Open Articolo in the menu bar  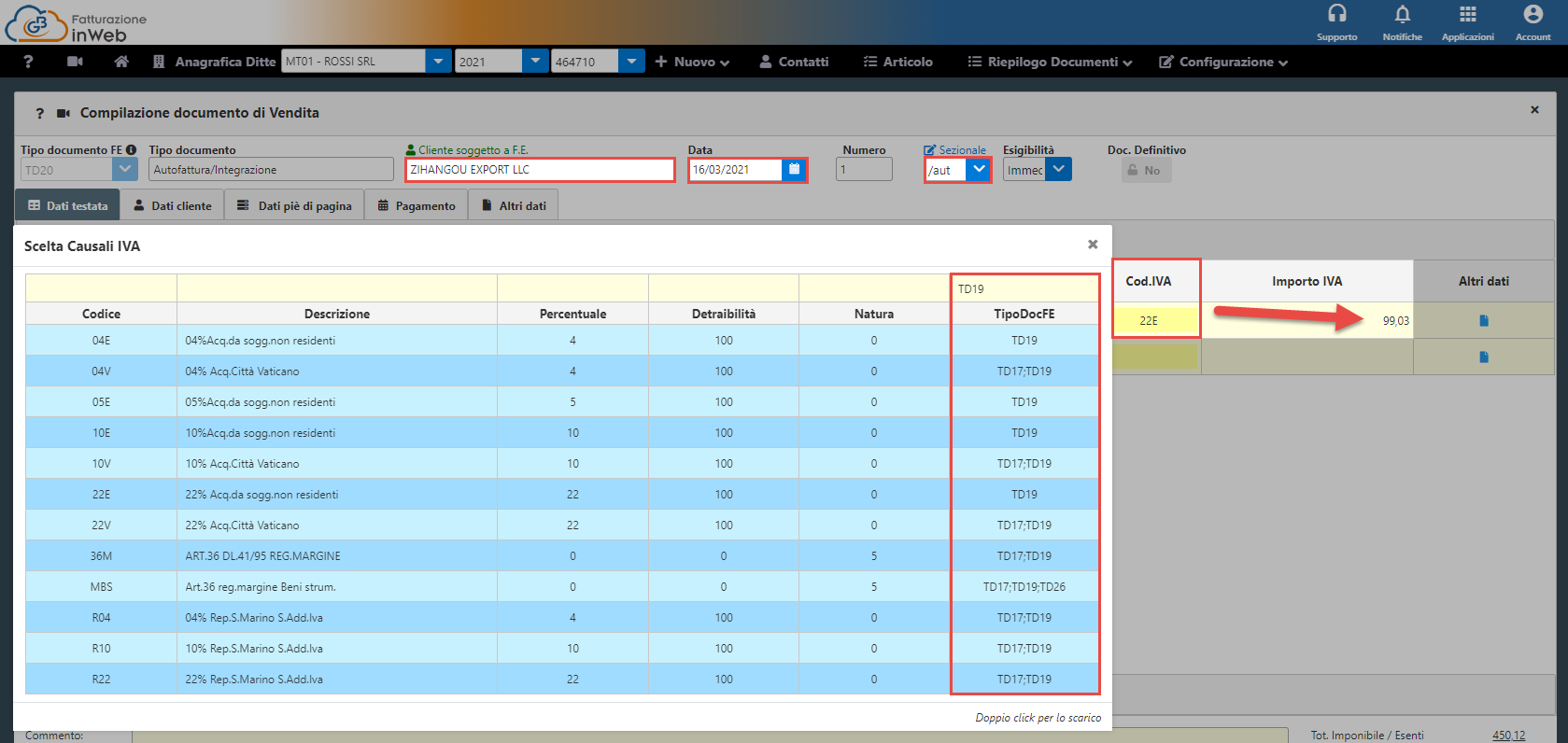click(897, 62)
